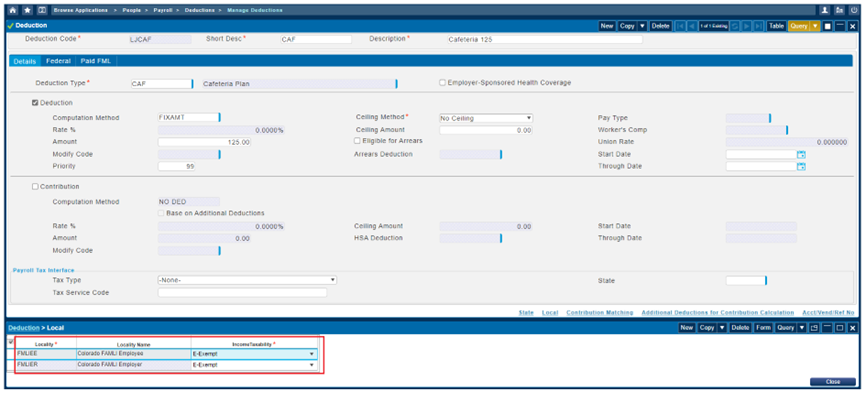Open lookup marker beside FIXAMT computation method

click(x=220, y=117)
